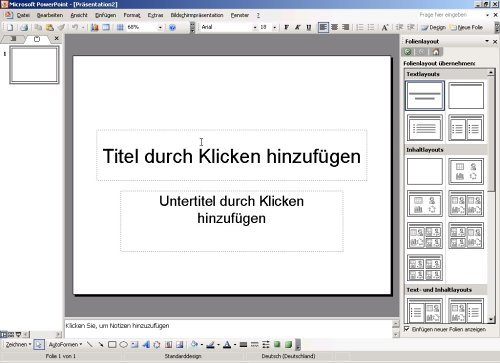
Task: Open the Arial font name dropdown
Action: click(255, 27)
